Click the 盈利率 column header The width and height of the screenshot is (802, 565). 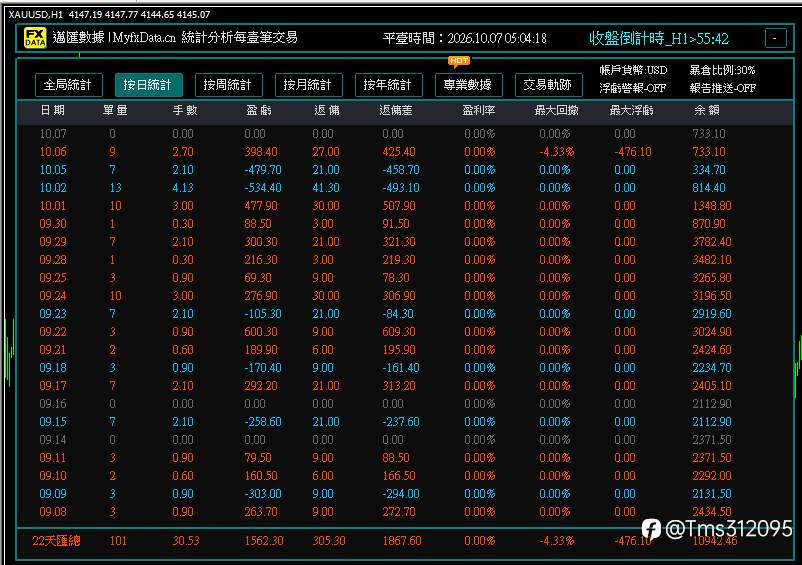pos(479,110)
